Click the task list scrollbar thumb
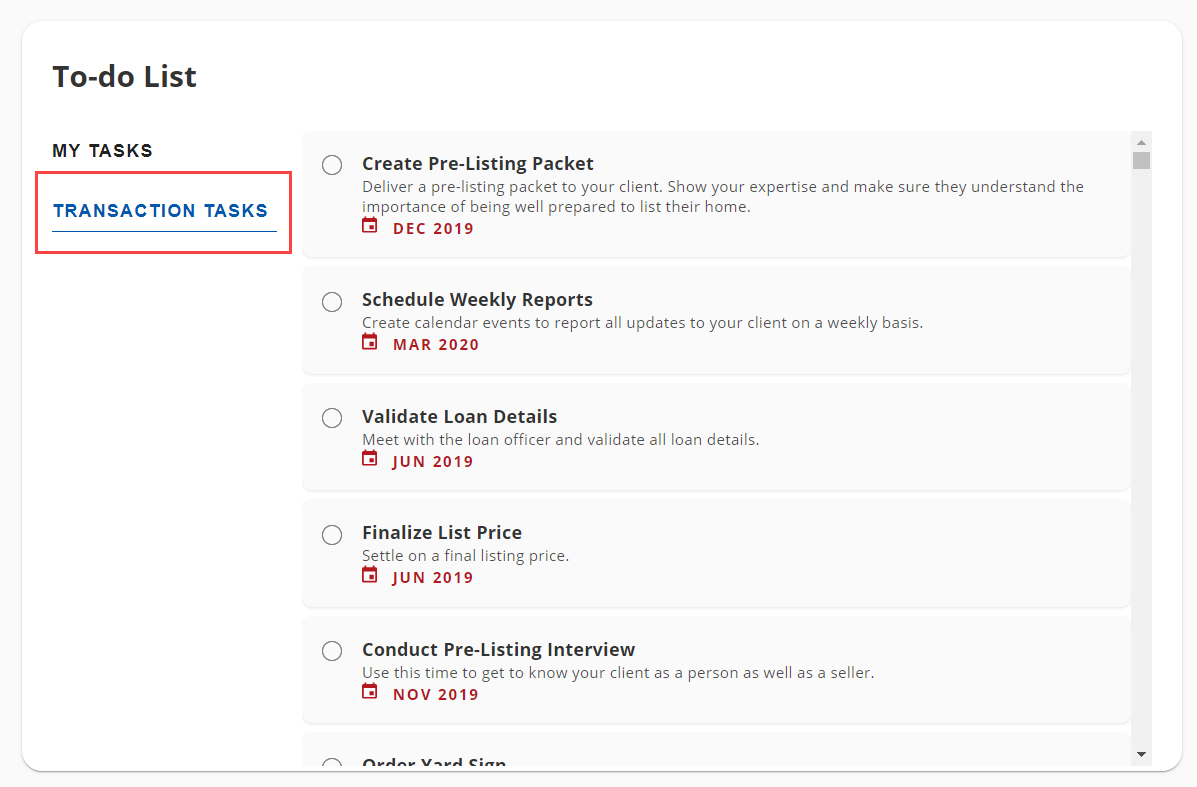This screenshot has height=787, width=1197. pyautogui.click(x=1141, y=161)
